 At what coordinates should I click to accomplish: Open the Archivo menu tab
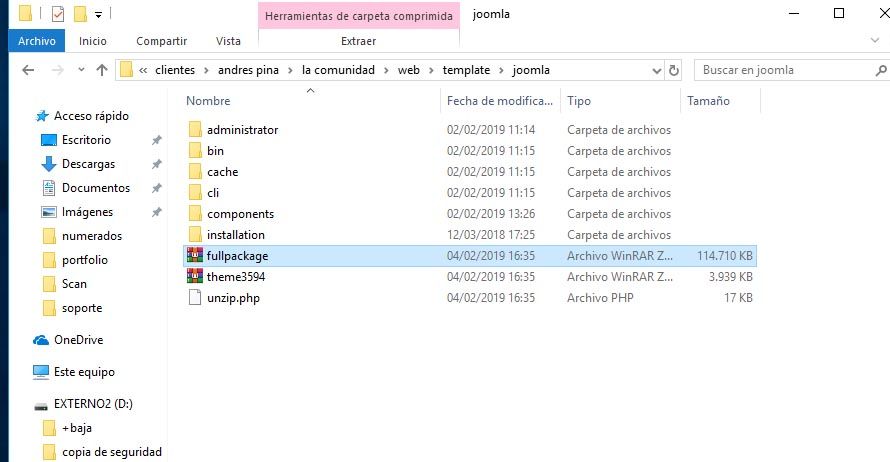(x=37, y=41)
